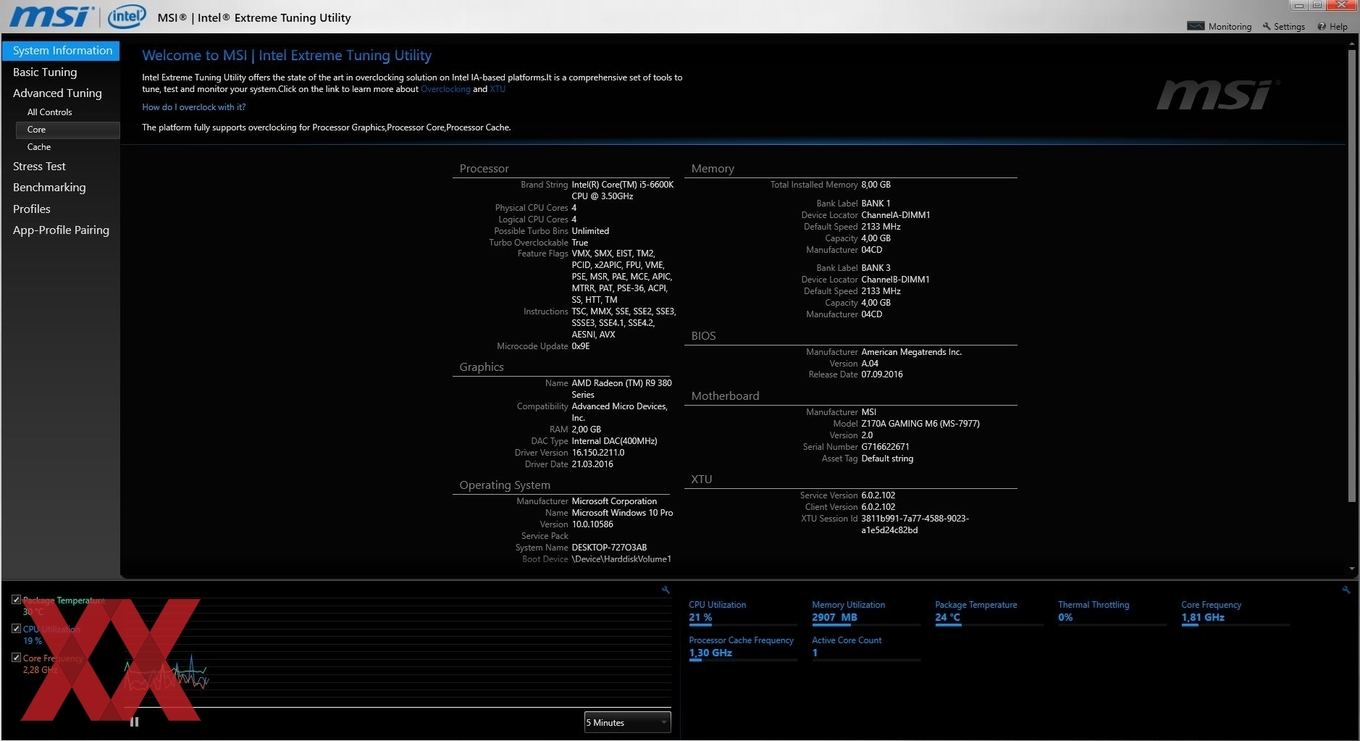Select All Controls under Advanced Tuning
Image resolution: width=1360 pixels, height=741 pixels.
(49, 112)
